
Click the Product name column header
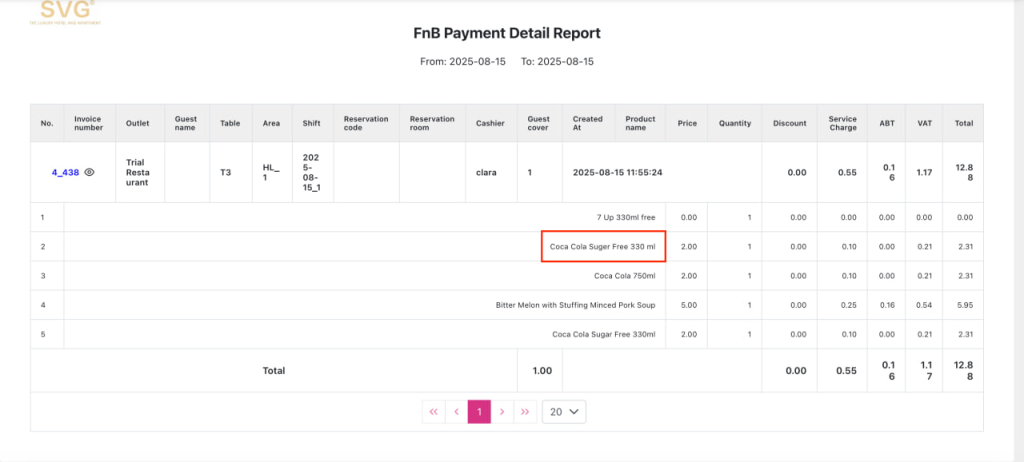pos(640,123)
